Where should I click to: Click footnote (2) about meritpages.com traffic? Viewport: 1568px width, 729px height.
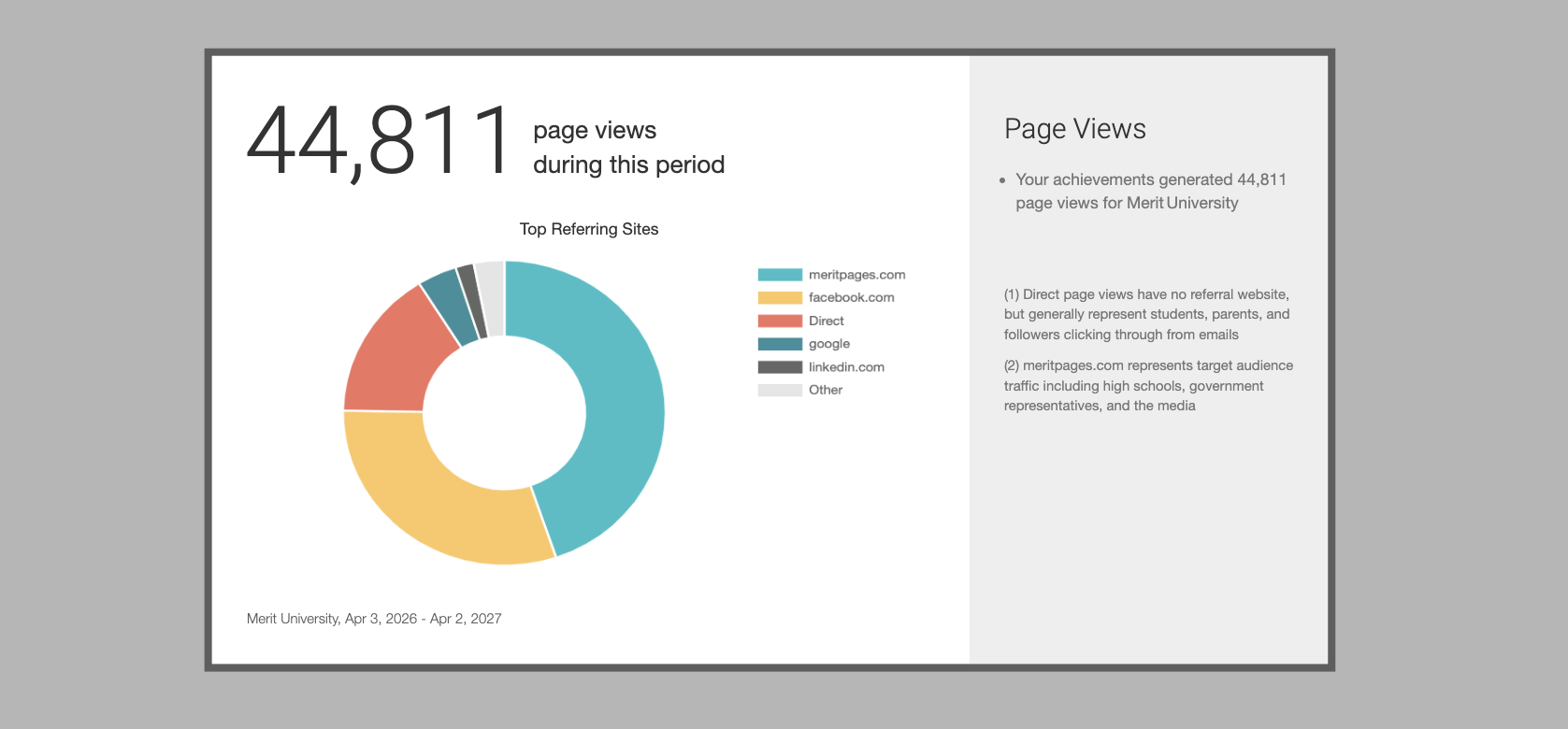(x=1148, y=385)
